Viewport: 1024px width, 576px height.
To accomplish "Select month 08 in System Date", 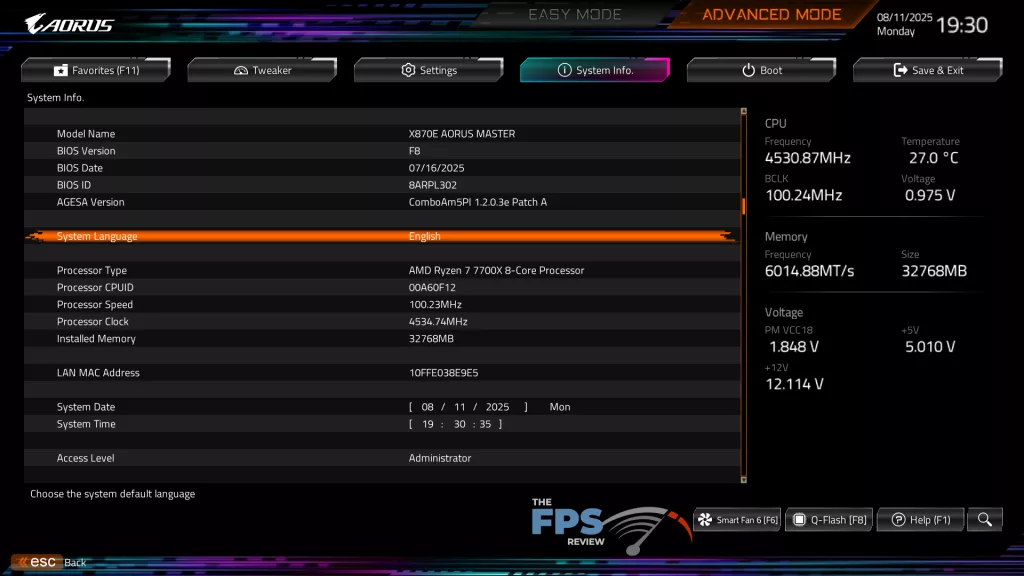I will point(427,407).
